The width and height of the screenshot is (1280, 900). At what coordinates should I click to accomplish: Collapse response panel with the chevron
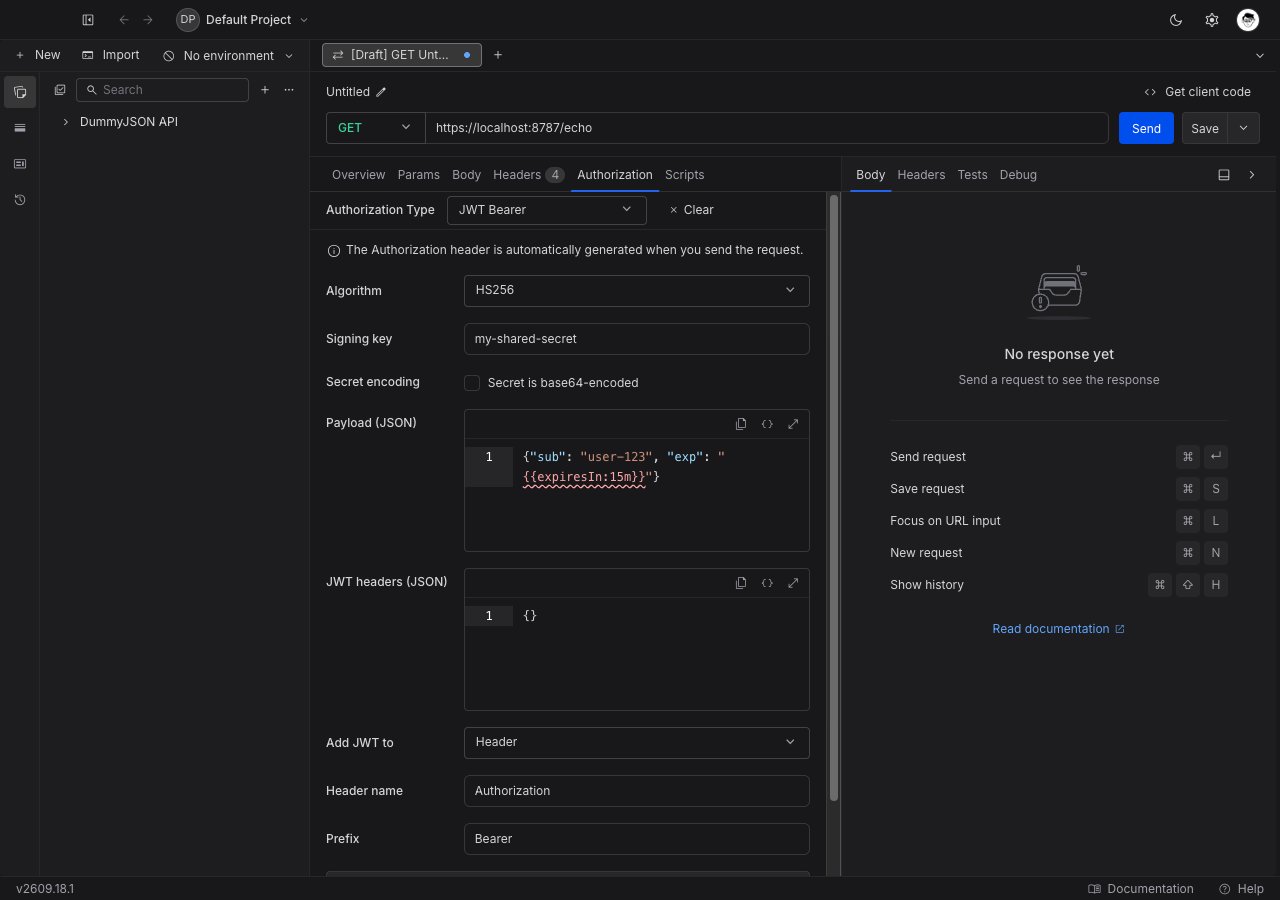pyautogui.click(x=1252, y=175)
